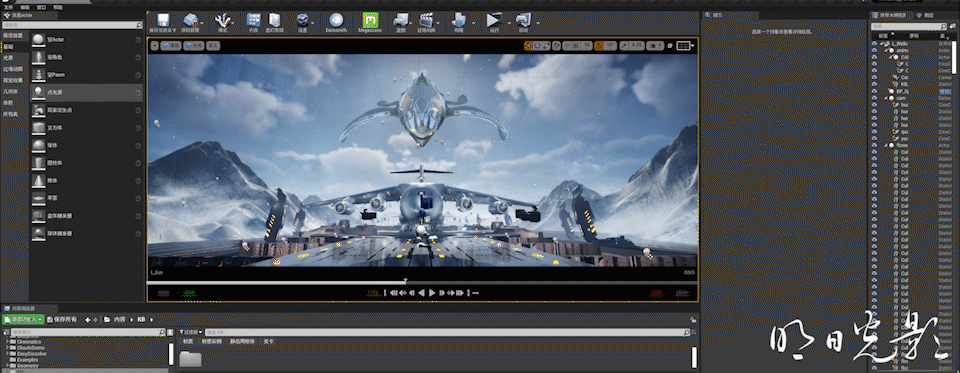Viewport: 960px width, 373px height.
Task: Select the Point Light (点光源) icon
Action: [39, 92]
